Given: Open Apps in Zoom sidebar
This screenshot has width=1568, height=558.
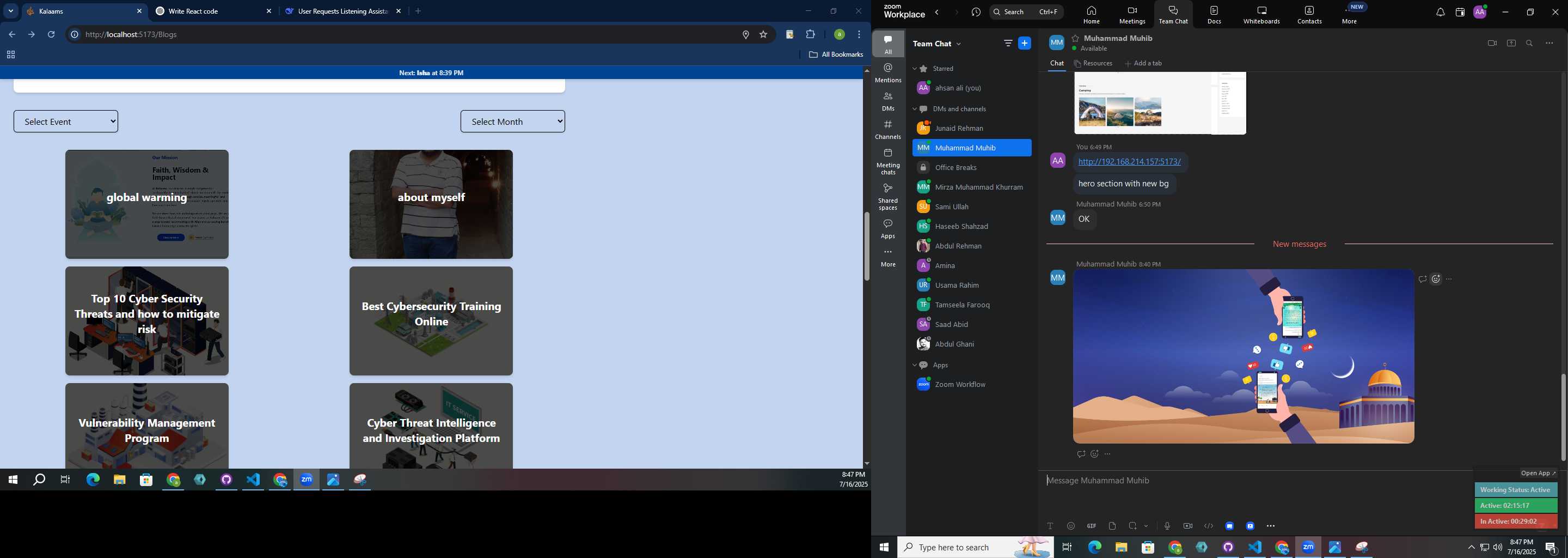Looking at the screenshot, I should tap(888, 228).
